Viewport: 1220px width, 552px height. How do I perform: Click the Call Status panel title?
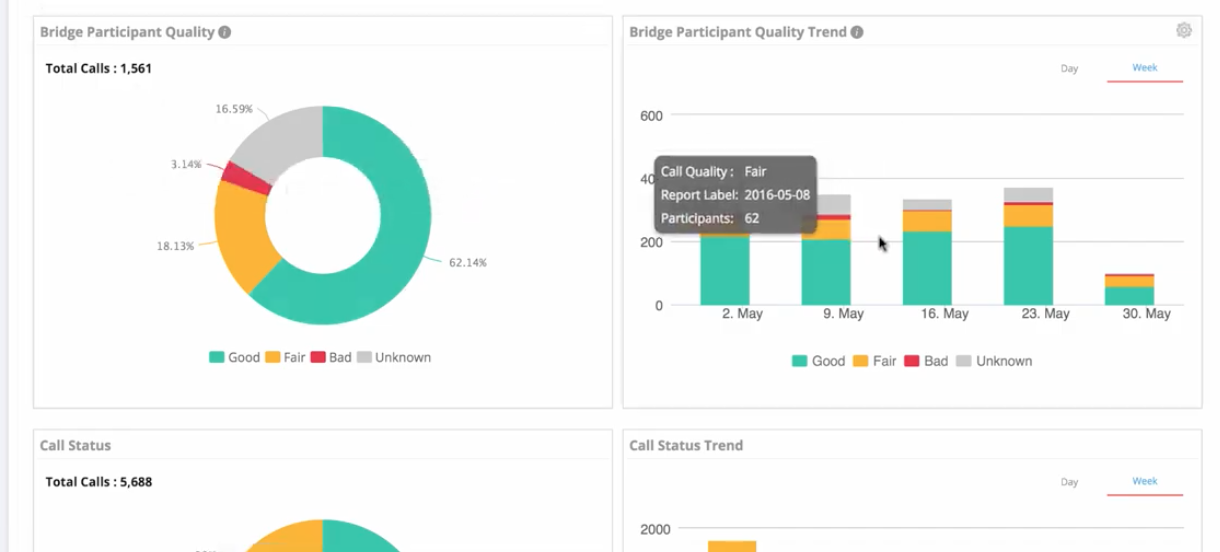[75, 445]
